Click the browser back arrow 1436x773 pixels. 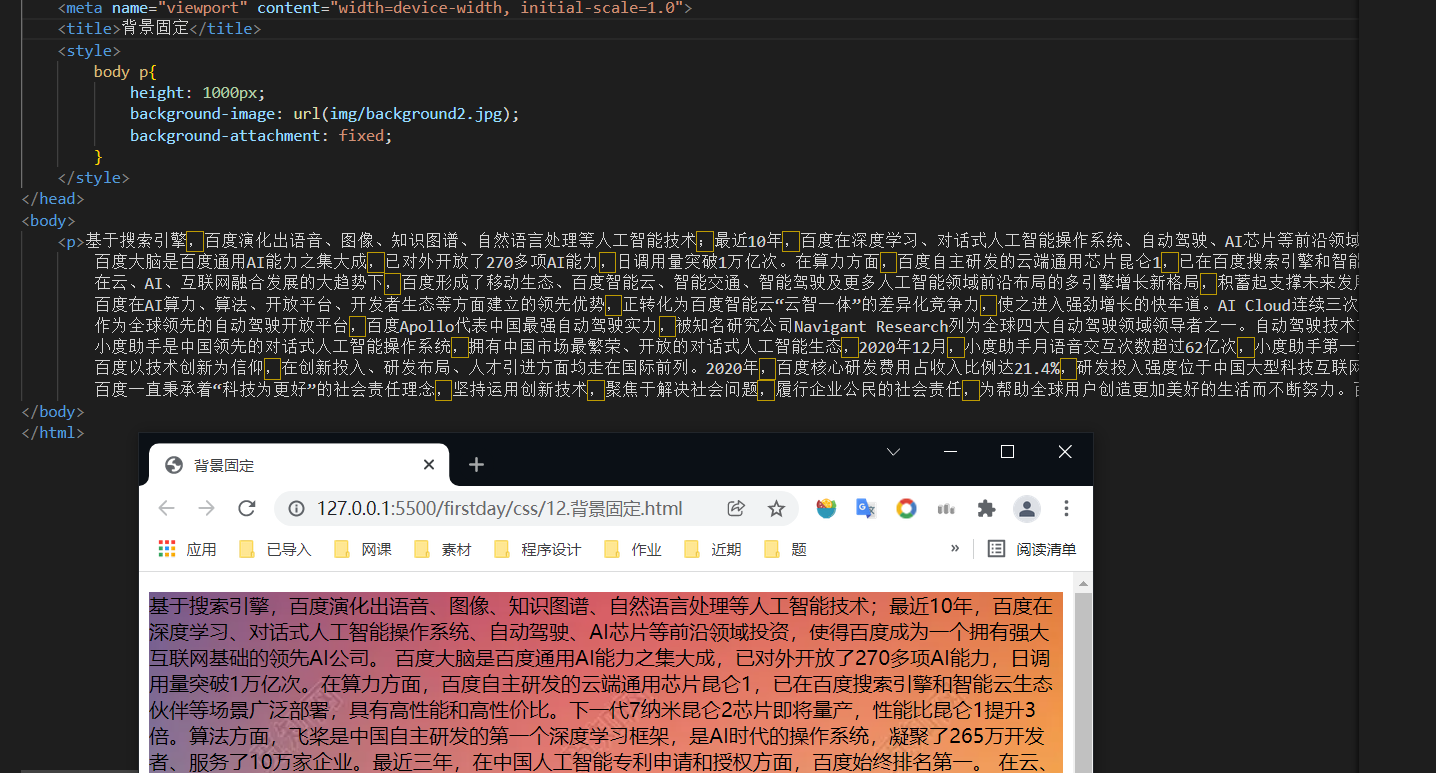(167, 508)
